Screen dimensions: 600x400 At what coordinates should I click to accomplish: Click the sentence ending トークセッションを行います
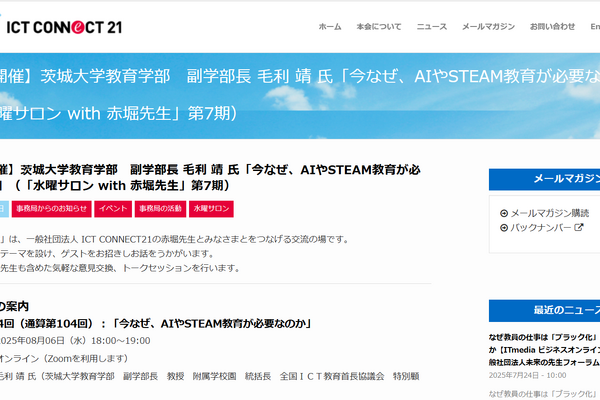tap(120, 268)
